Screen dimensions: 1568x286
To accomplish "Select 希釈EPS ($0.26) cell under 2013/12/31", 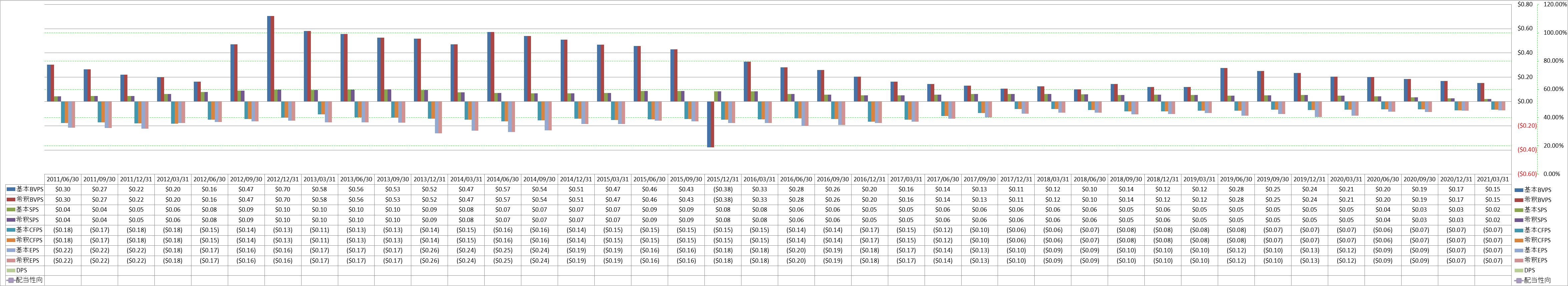I will (430, 260).
